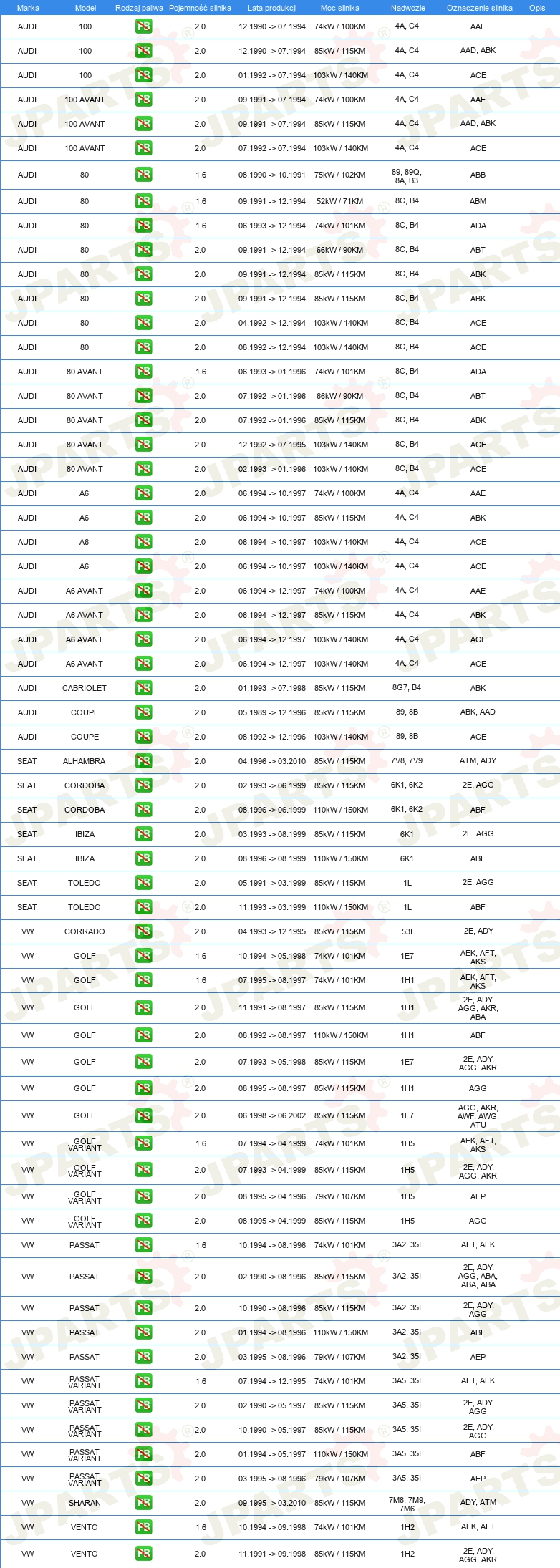Click fuel icon in VW VENTO 2.0 row
The image size is (560, 1568).
tap(143, 1554)
